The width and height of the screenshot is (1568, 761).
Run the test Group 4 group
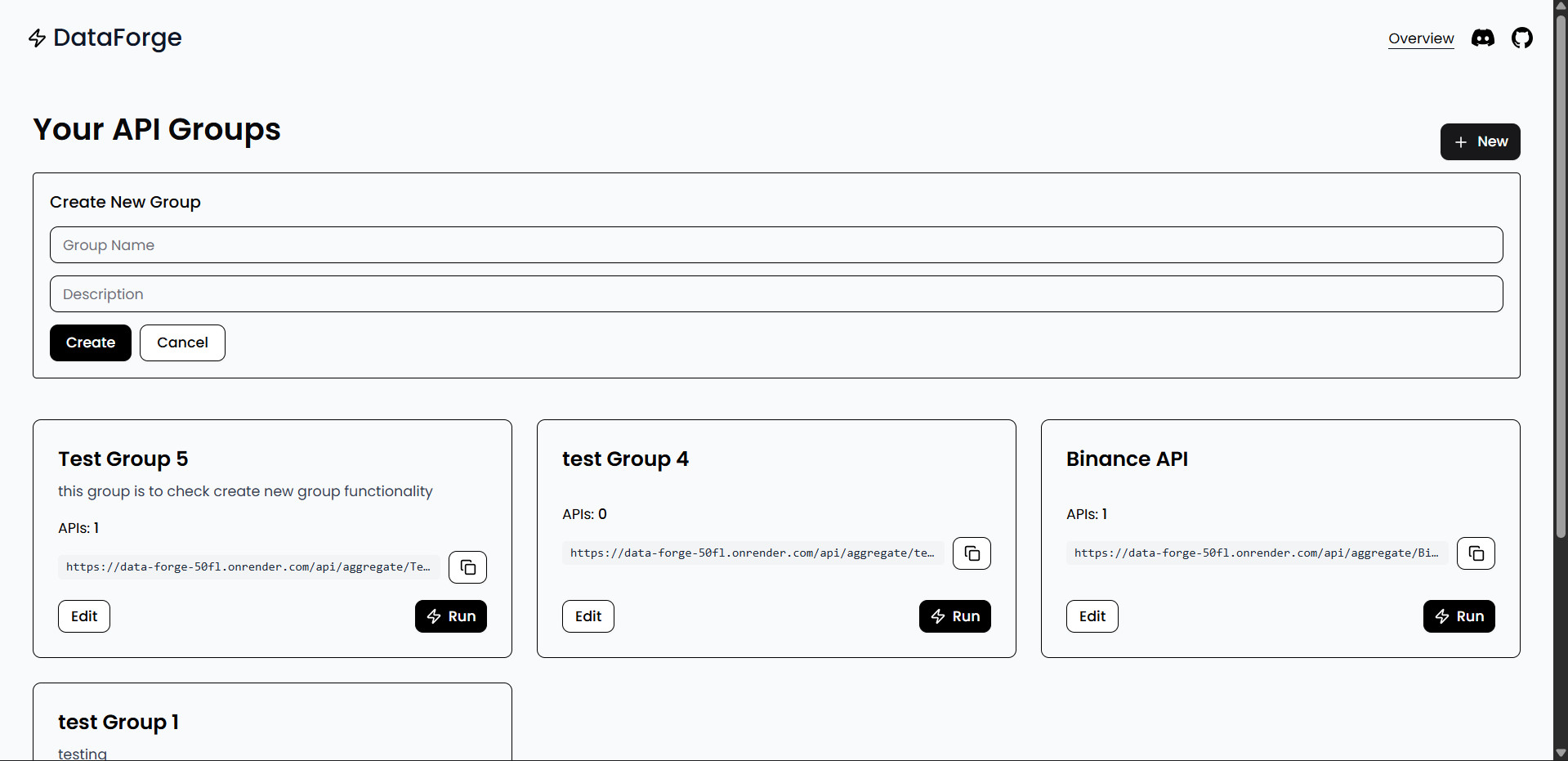[x=954, y=616]
